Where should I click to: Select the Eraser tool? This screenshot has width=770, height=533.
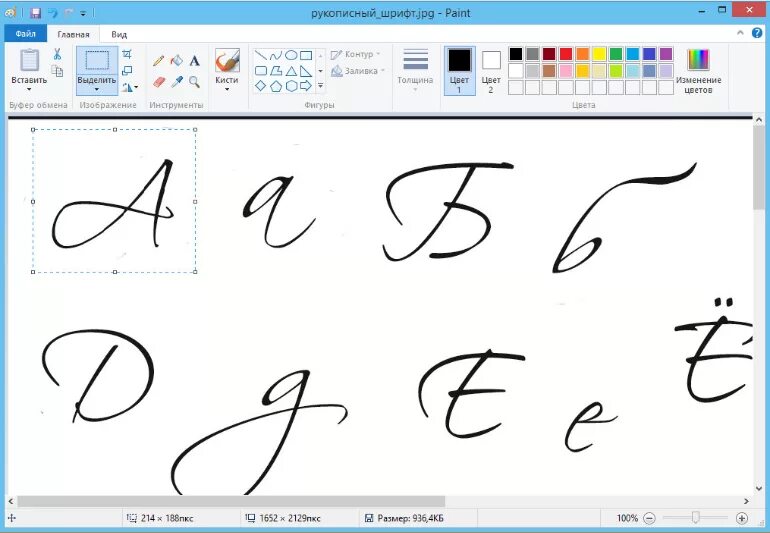pyautogui.click(x=158, y=82)
